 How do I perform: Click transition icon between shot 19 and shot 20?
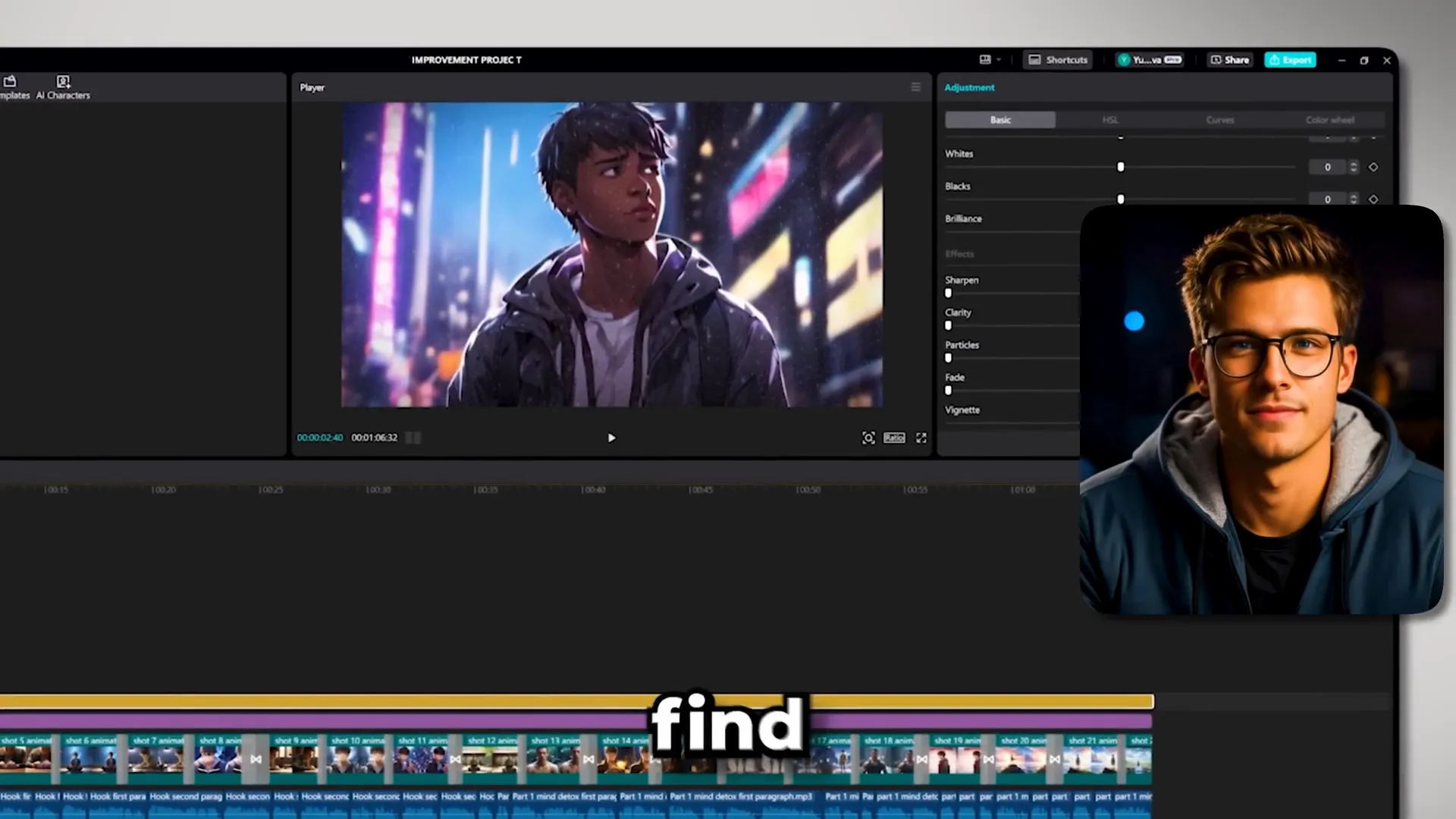coord(988,759)
